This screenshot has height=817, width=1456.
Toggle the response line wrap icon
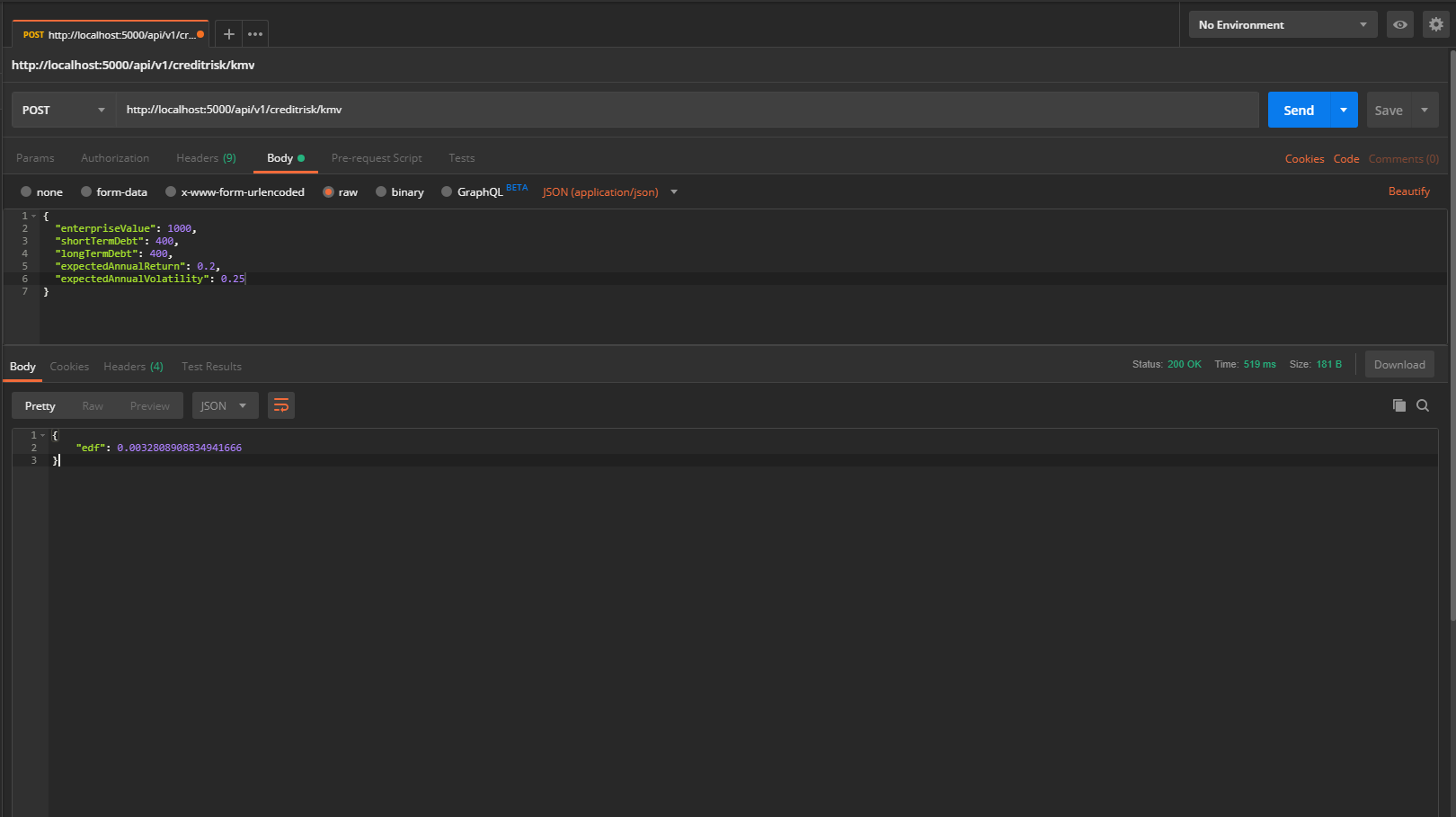(x=281, y=405)
